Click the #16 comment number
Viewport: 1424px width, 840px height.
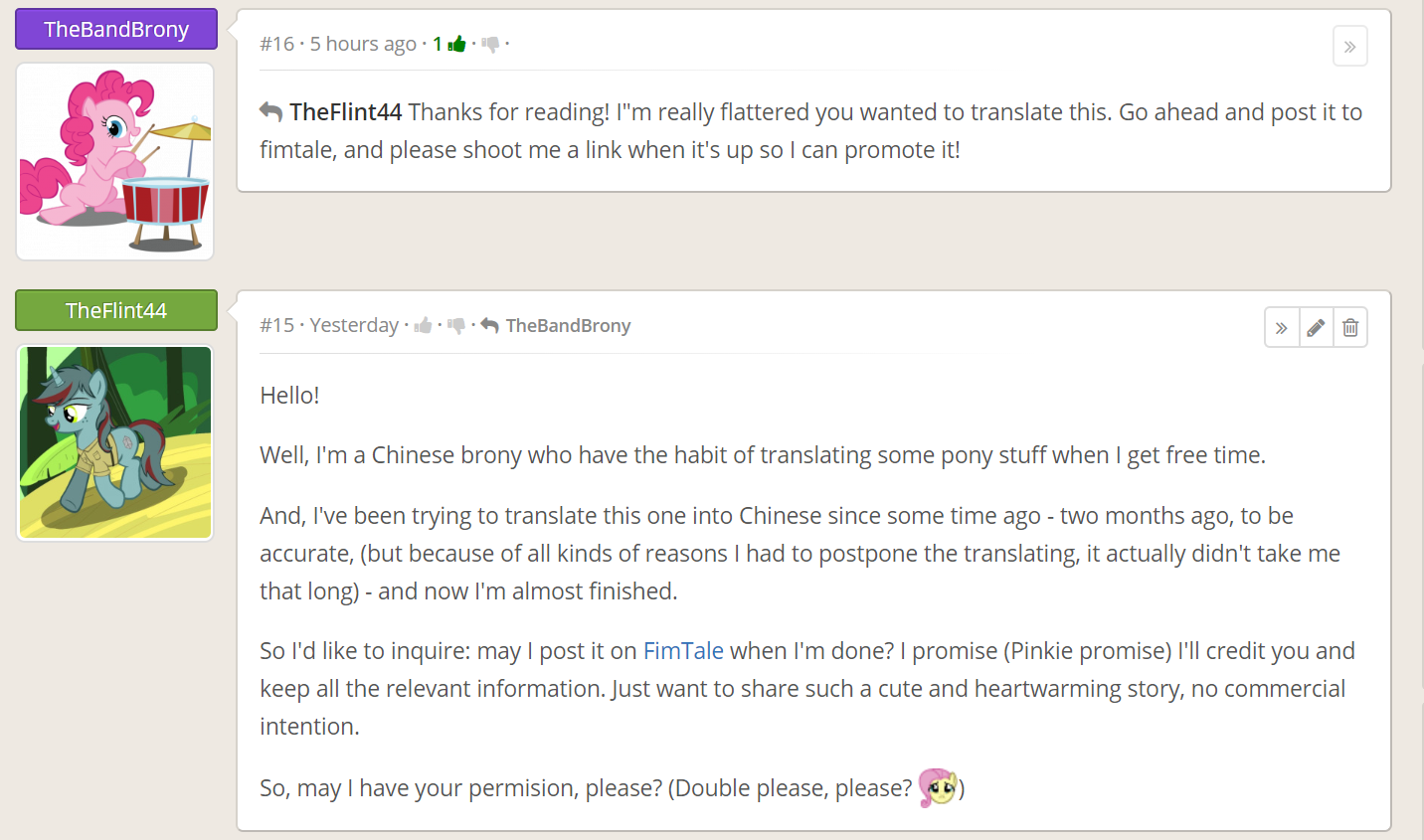(277, 44)
